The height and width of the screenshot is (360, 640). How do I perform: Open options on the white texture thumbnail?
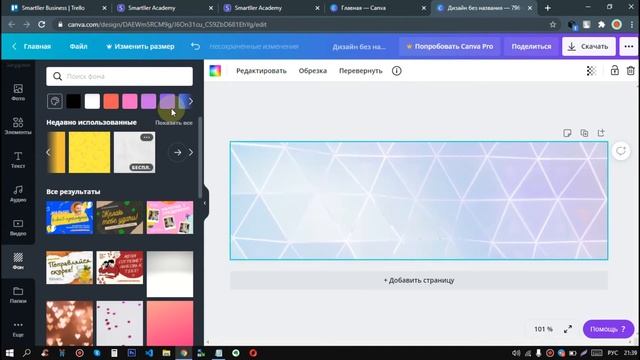pos(147,137)
